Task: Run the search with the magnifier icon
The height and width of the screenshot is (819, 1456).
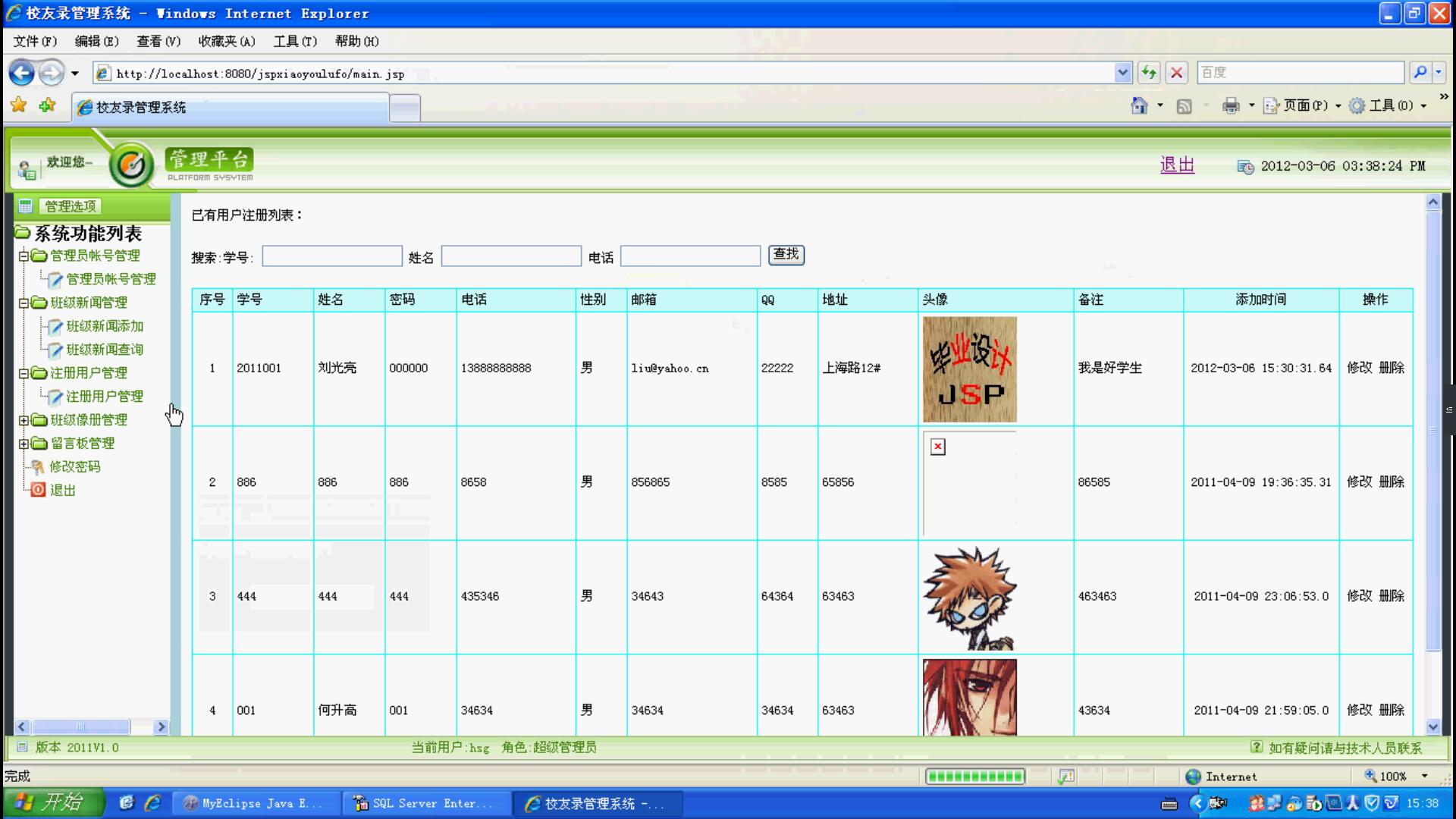Action: pos(1420,73)
